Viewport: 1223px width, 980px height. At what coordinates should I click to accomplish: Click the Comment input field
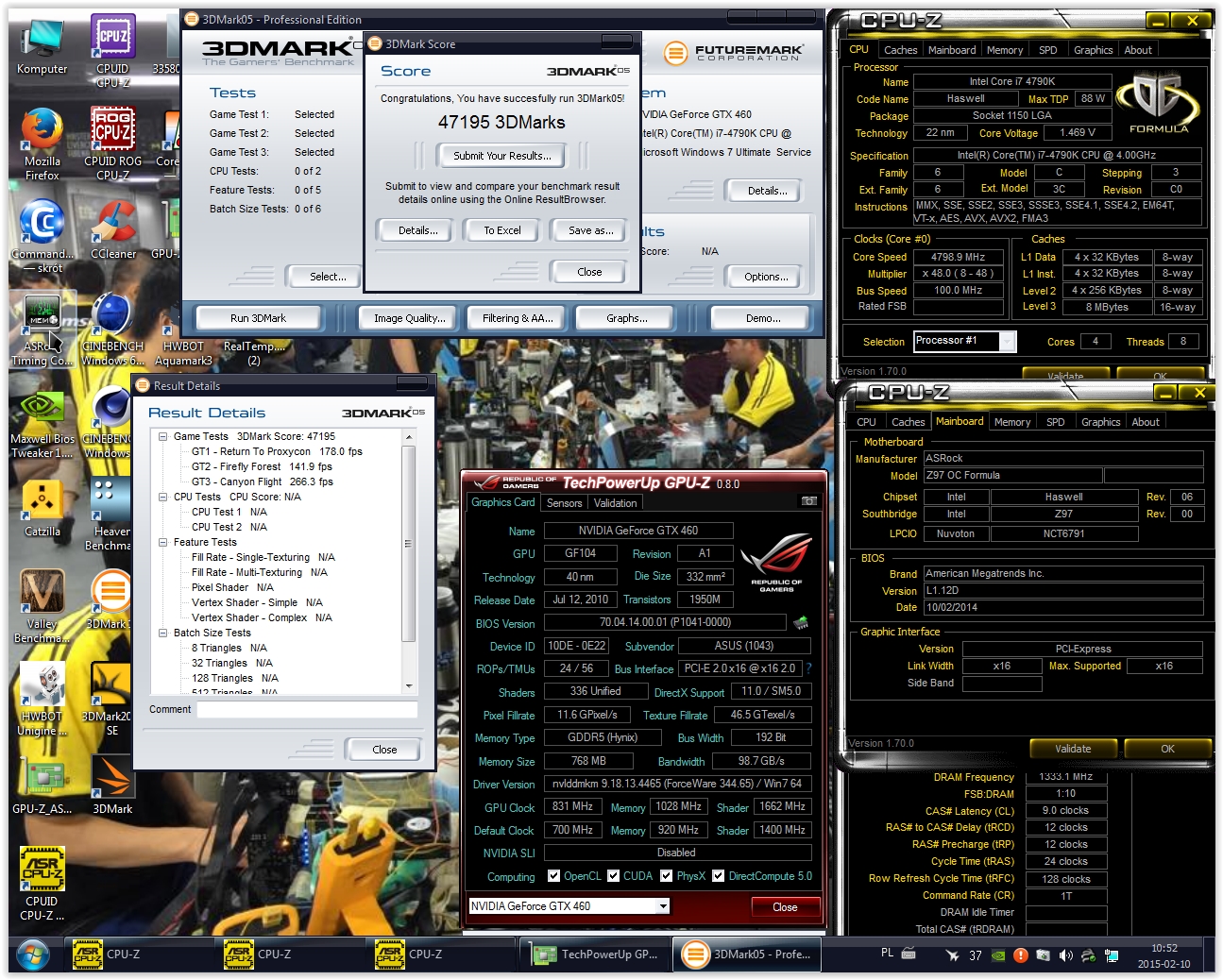click(307, 709)
